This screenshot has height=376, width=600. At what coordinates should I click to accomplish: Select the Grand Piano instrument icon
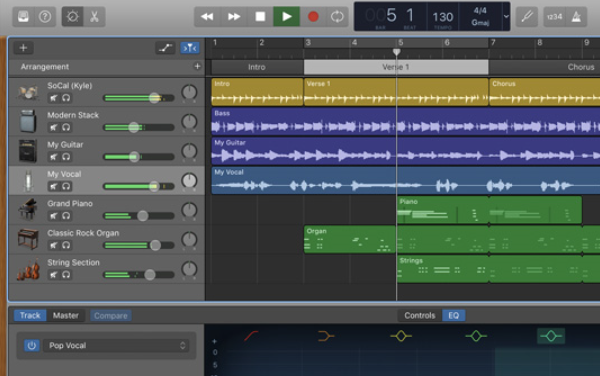[x=28, y=210]
